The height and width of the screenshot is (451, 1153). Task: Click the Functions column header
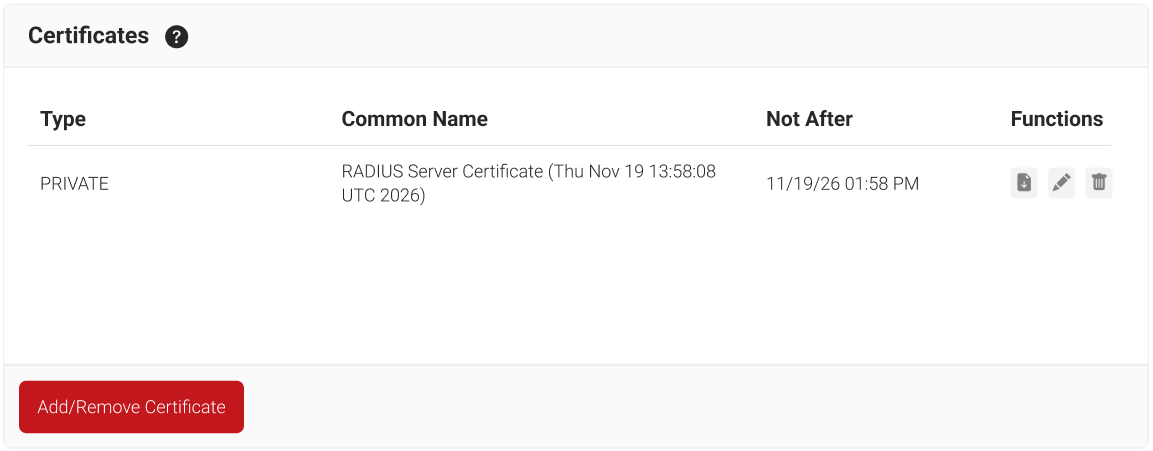click(x=1056, y=119)
